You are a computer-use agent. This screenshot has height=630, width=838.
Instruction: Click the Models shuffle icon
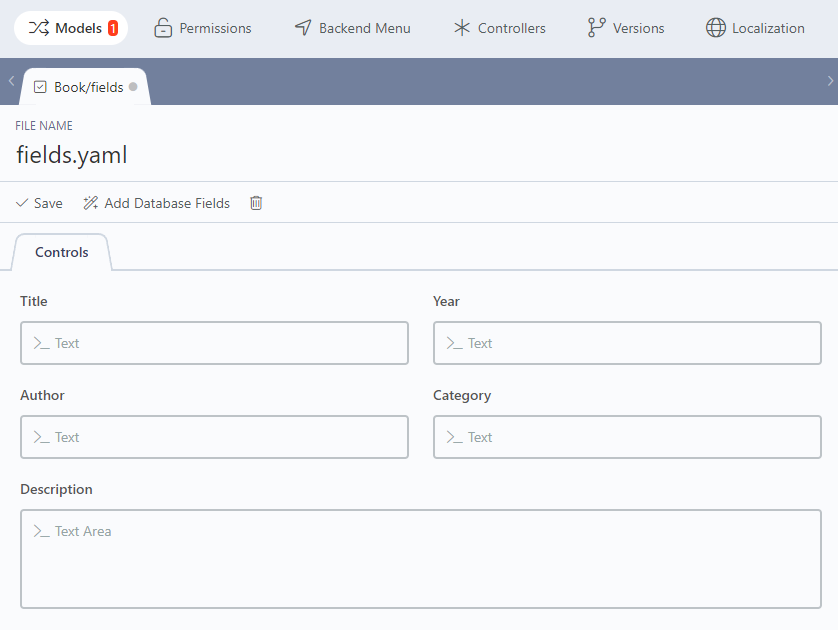tap(38, 28)
